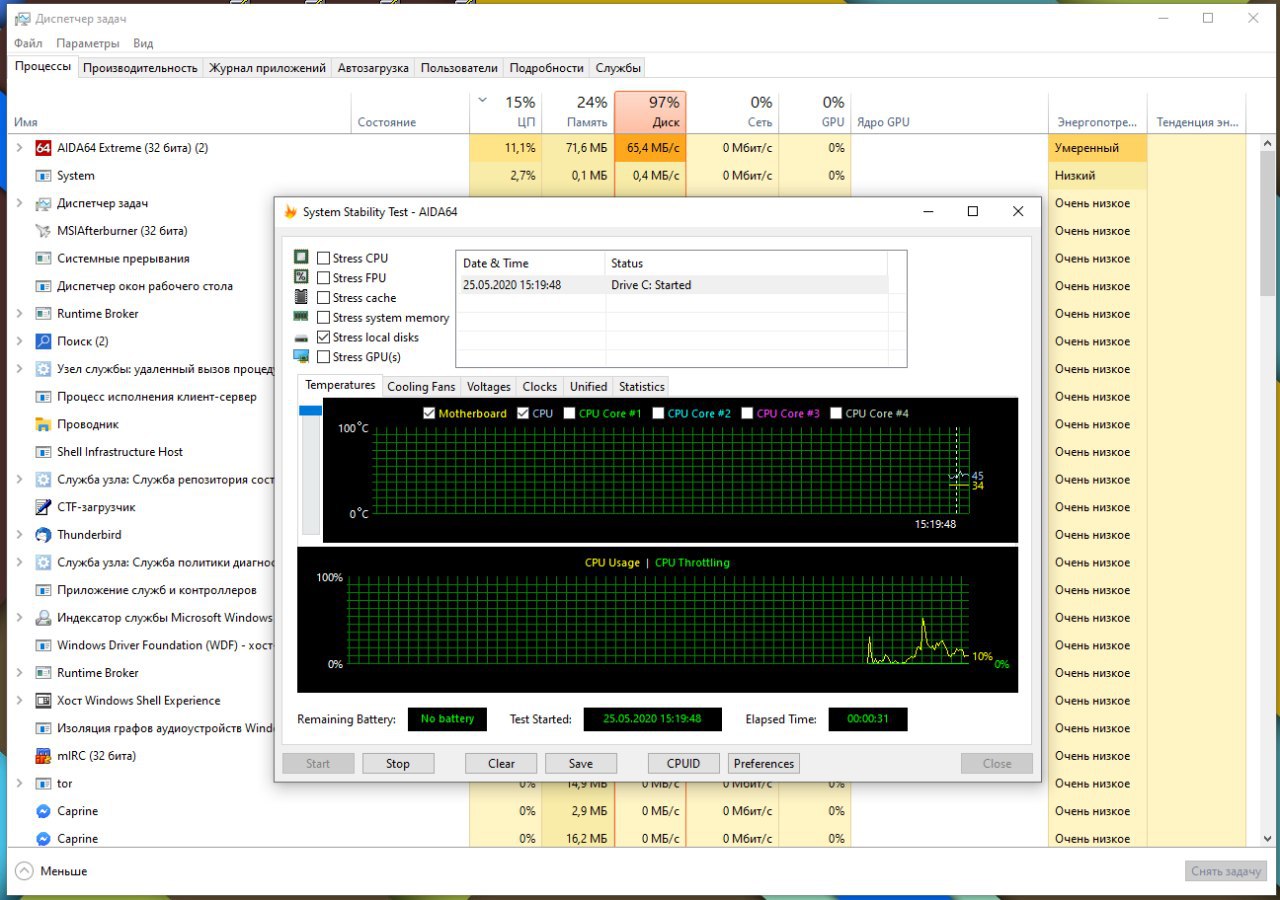Open CPUID from the stability test window

(684, 764)
